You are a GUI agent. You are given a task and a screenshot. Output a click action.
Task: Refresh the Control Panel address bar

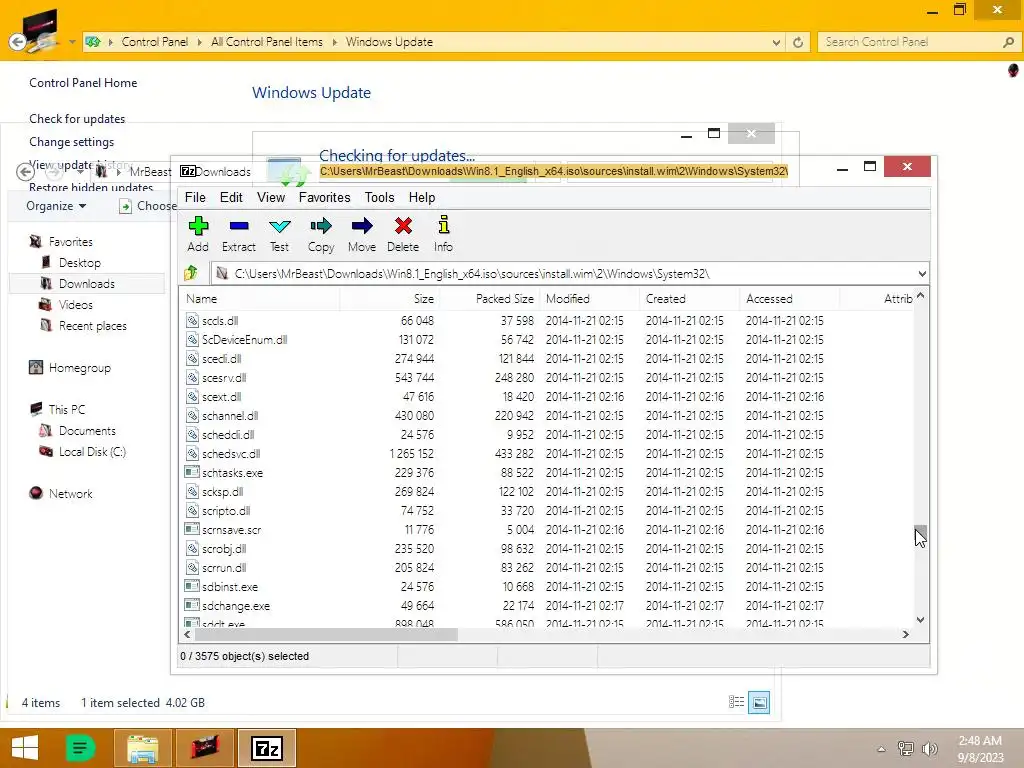point(798,42)
